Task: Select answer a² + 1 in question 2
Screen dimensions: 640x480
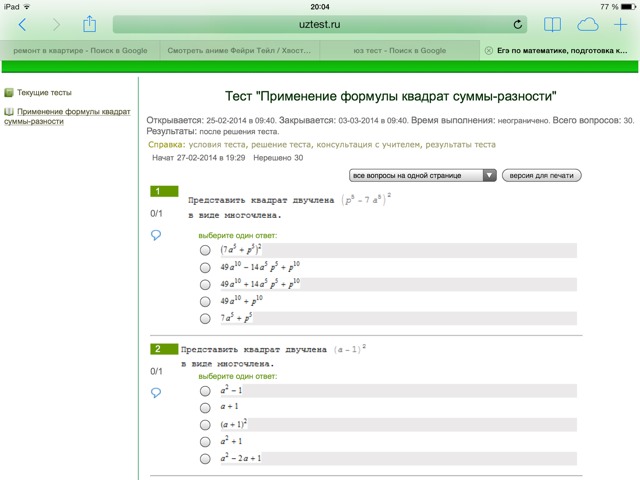Action: pos(205,442)
